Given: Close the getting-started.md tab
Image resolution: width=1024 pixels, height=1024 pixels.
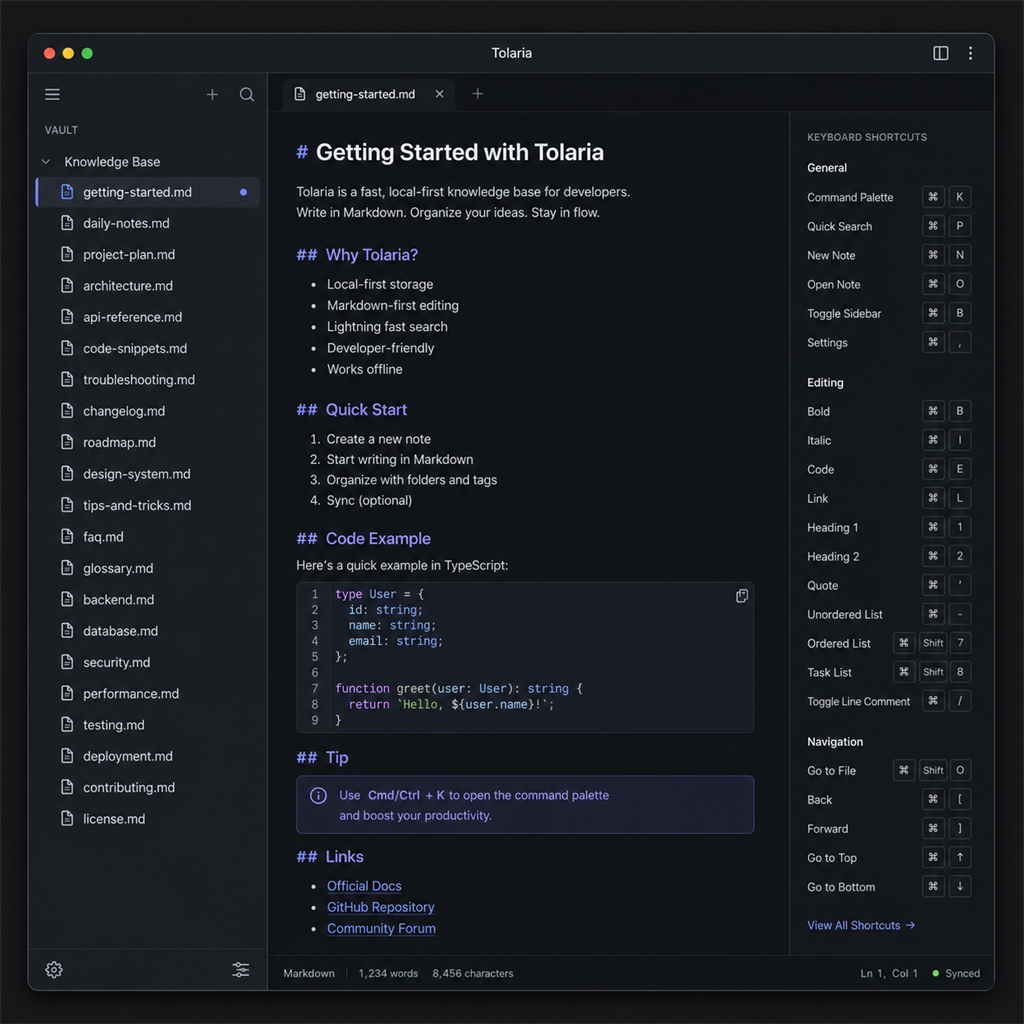Looking at the screenshot, I should click(x=440, y=94).
